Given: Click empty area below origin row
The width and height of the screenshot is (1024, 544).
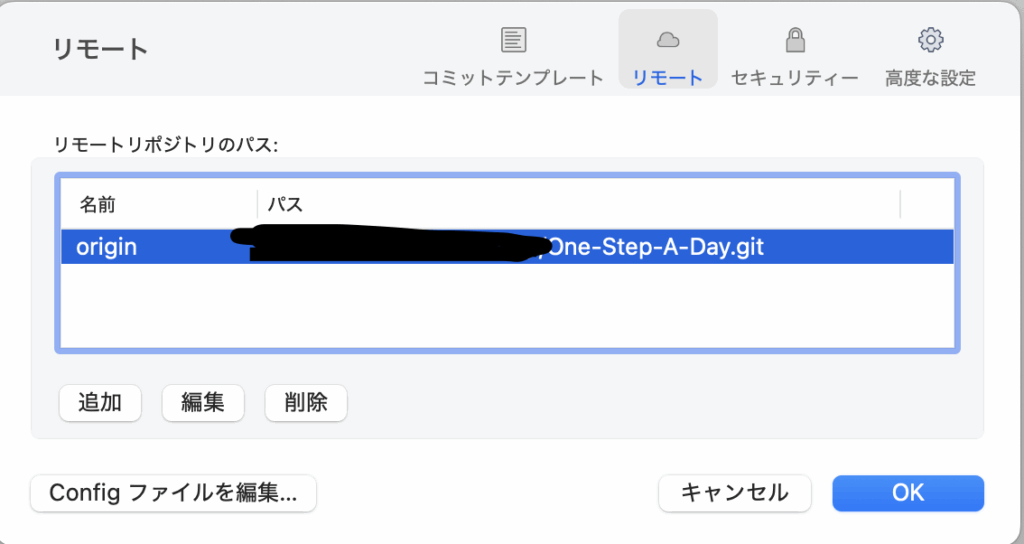Looking at the screenshot, I should pos(507,306).
